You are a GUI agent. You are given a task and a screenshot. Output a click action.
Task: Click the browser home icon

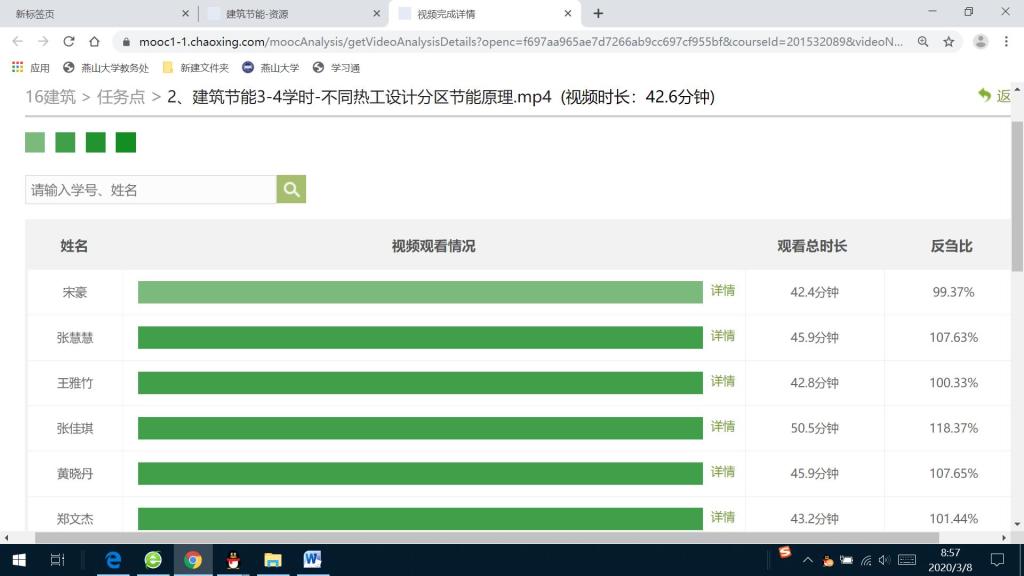click(94, 42)
